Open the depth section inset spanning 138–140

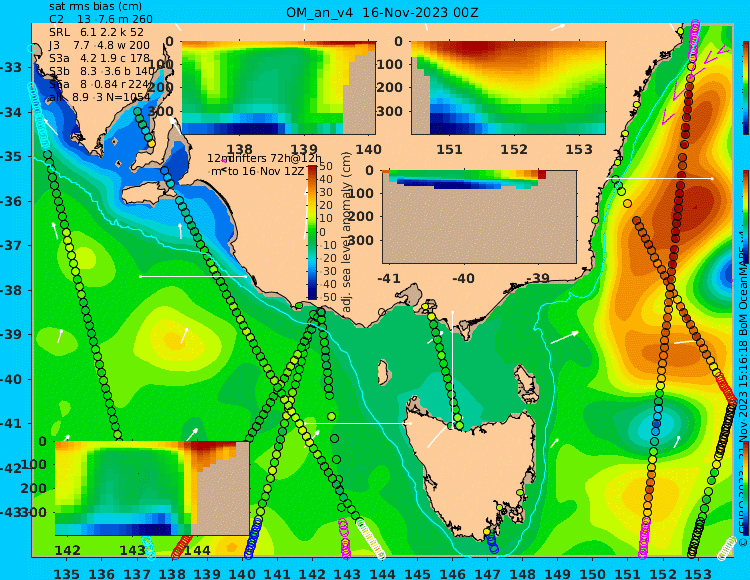click(x=278, y=88)
